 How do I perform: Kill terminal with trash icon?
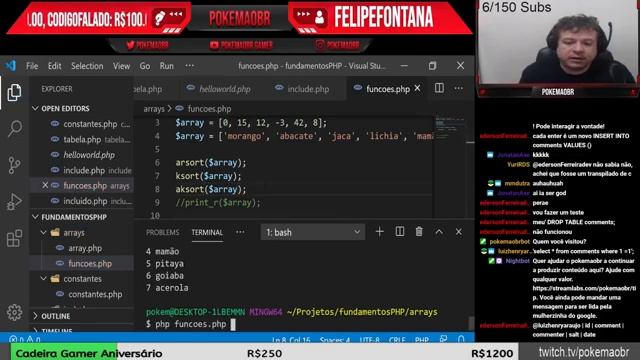click(419, 232)
